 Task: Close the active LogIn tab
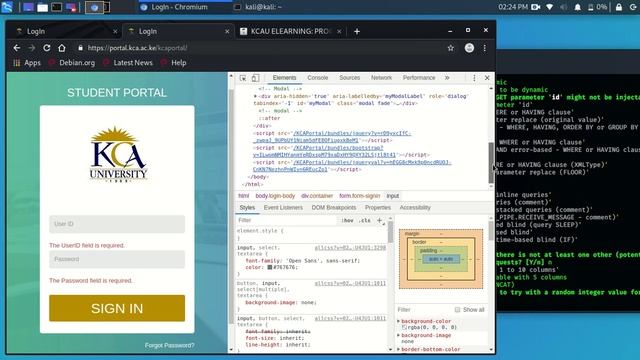(227, 31)
